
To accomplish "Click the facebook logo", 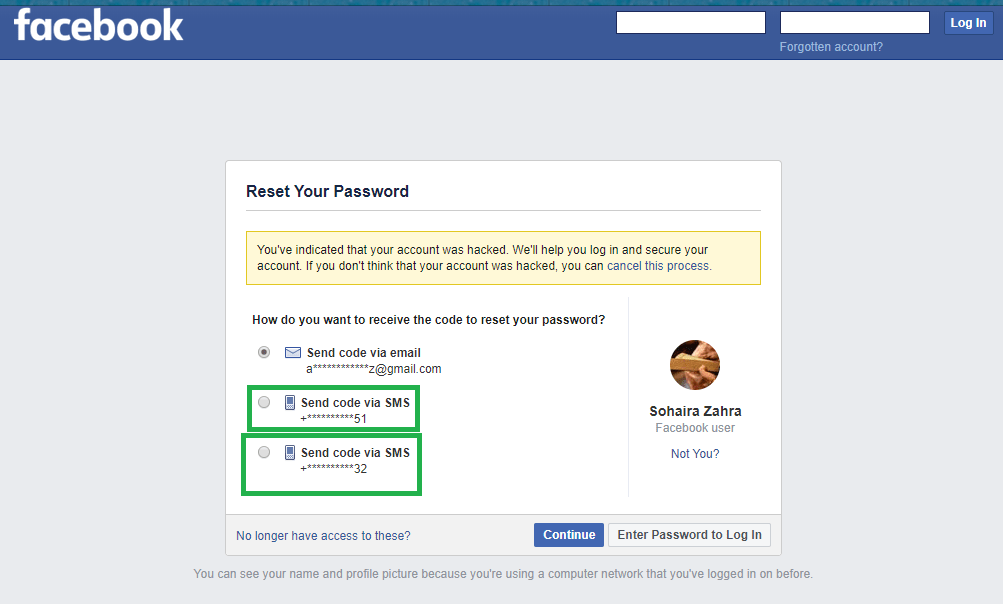I will (99, 26).
